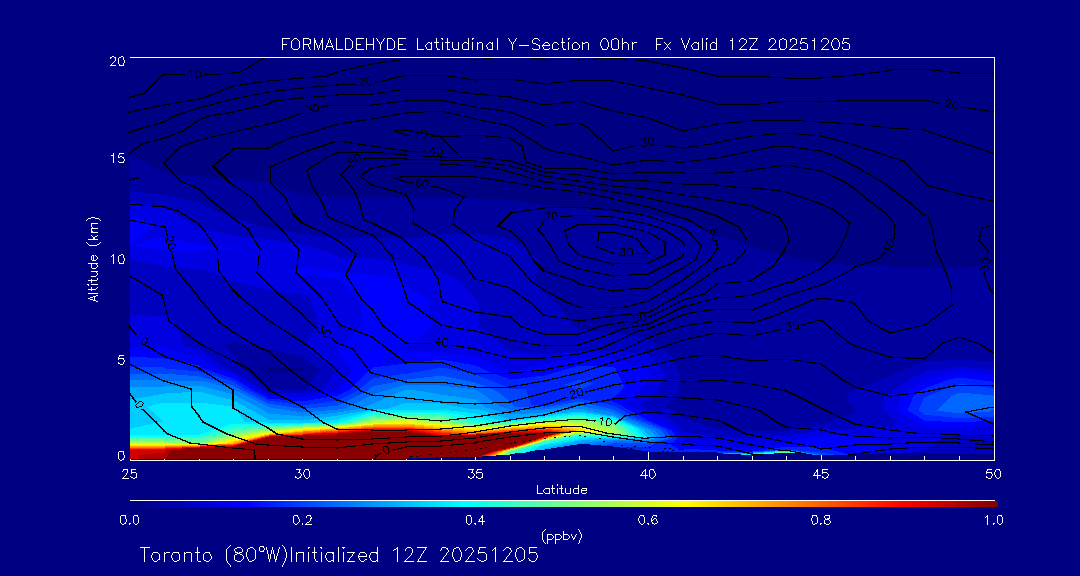This screenshot has width=1080, height=576.
Task: Click the yellow section of the color bar
Action: pyautogui.click(x=682, y=504)
